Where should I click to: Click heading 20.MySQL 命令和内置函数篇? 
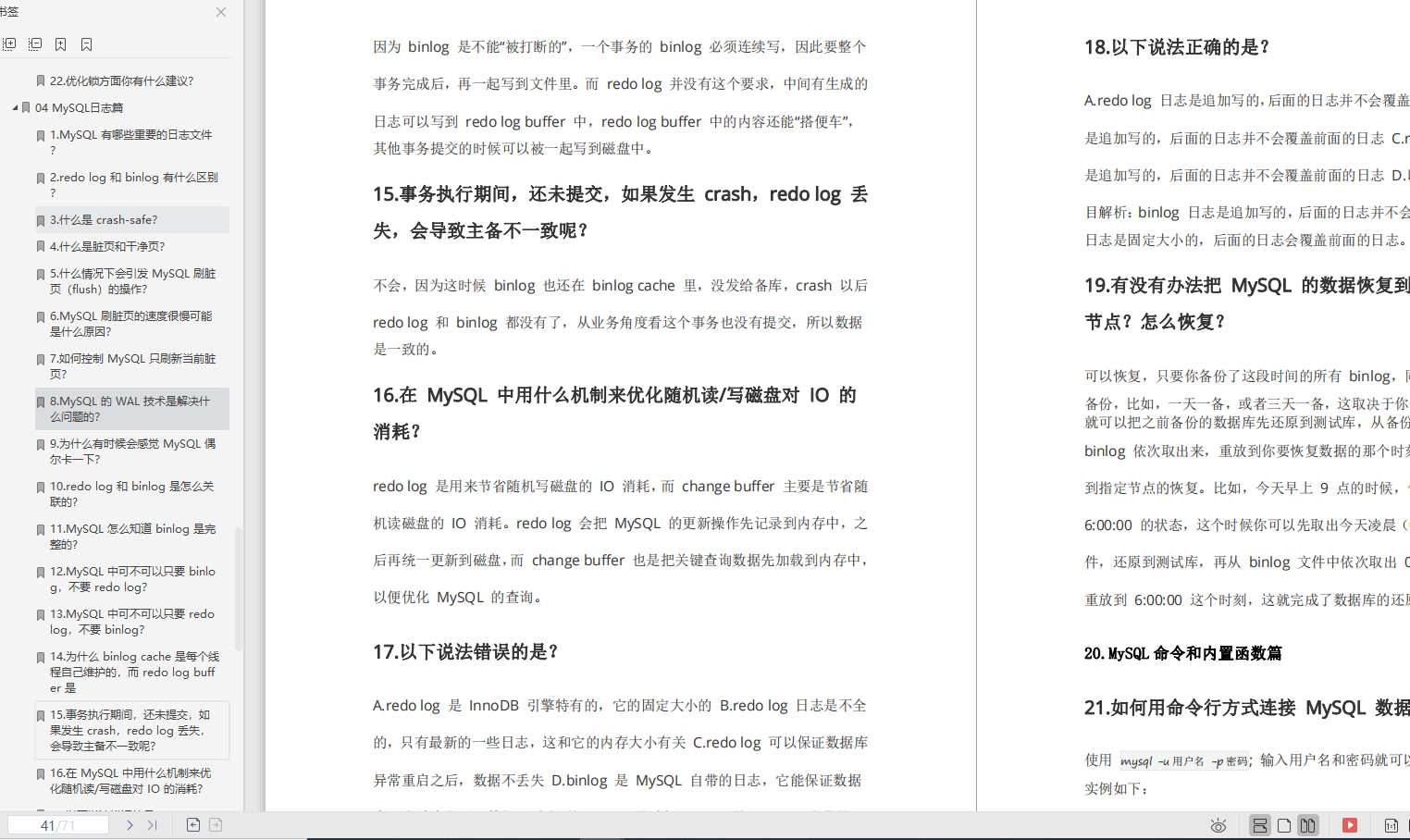coord(1183,653)
